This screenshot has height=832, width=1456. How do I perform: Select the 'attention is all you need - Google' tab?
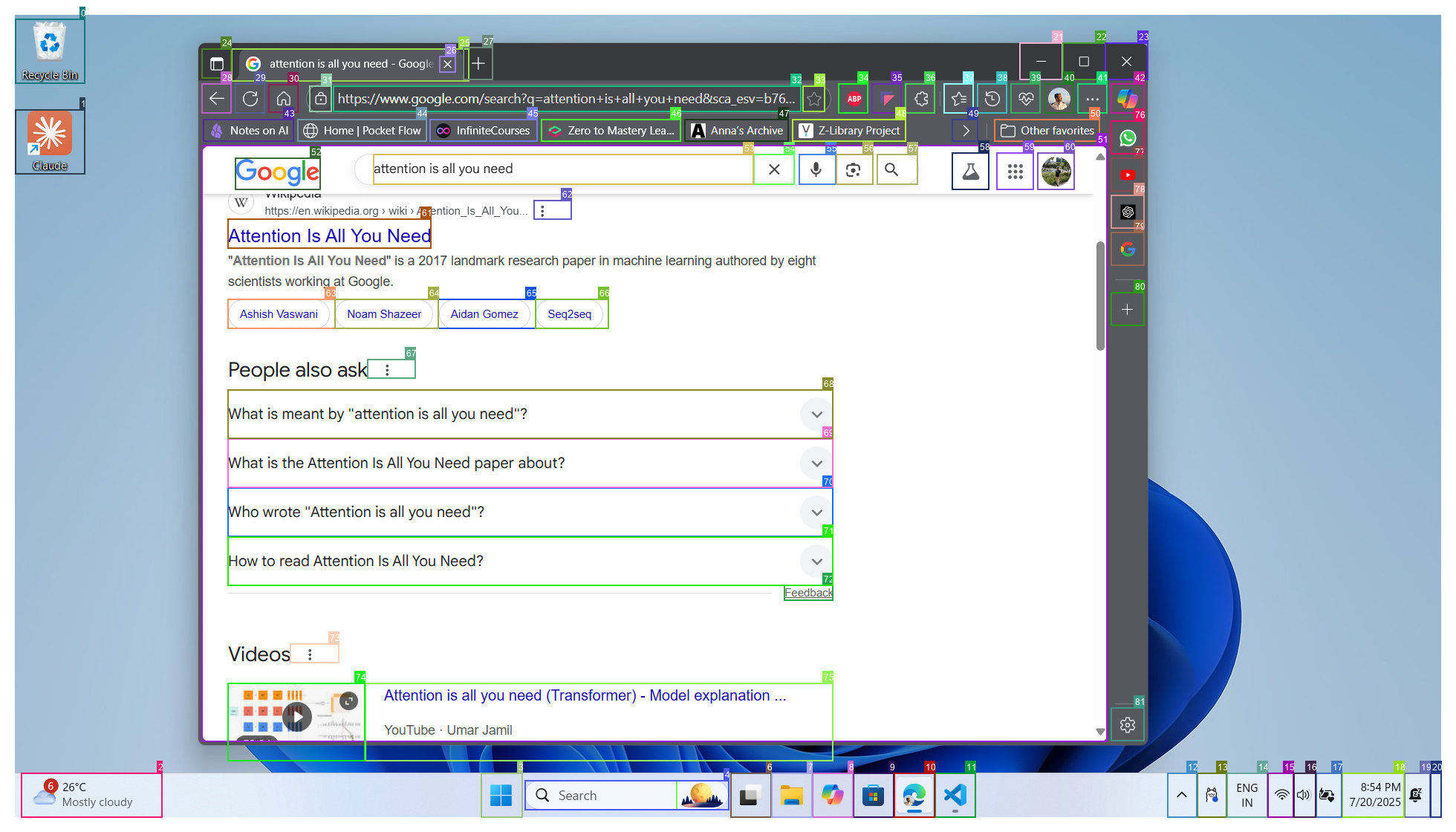[349, 64]
